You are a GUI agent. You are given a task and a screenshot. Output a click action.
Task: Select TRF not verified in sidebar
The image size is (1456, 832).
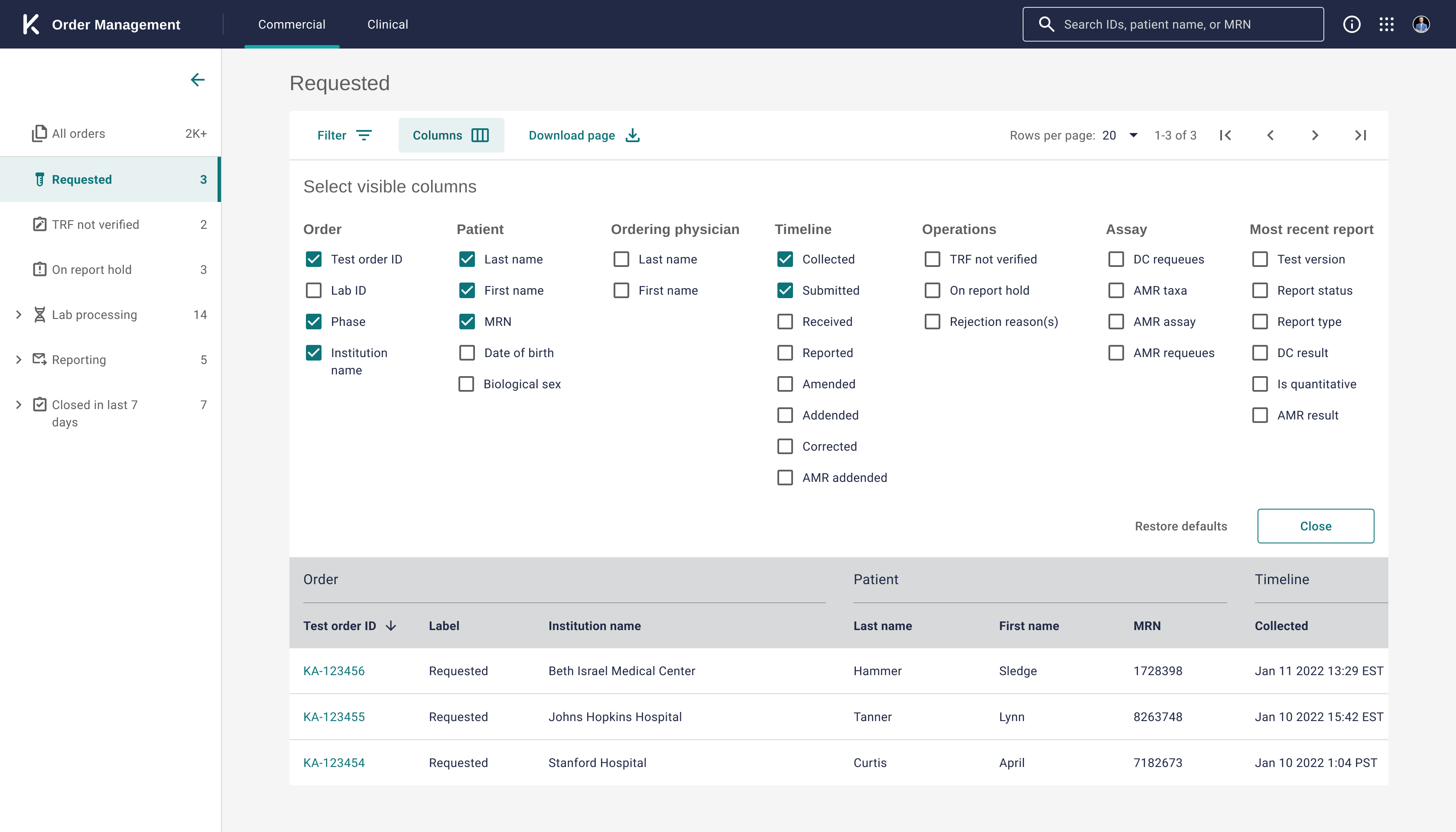click(x=95, y=224)
